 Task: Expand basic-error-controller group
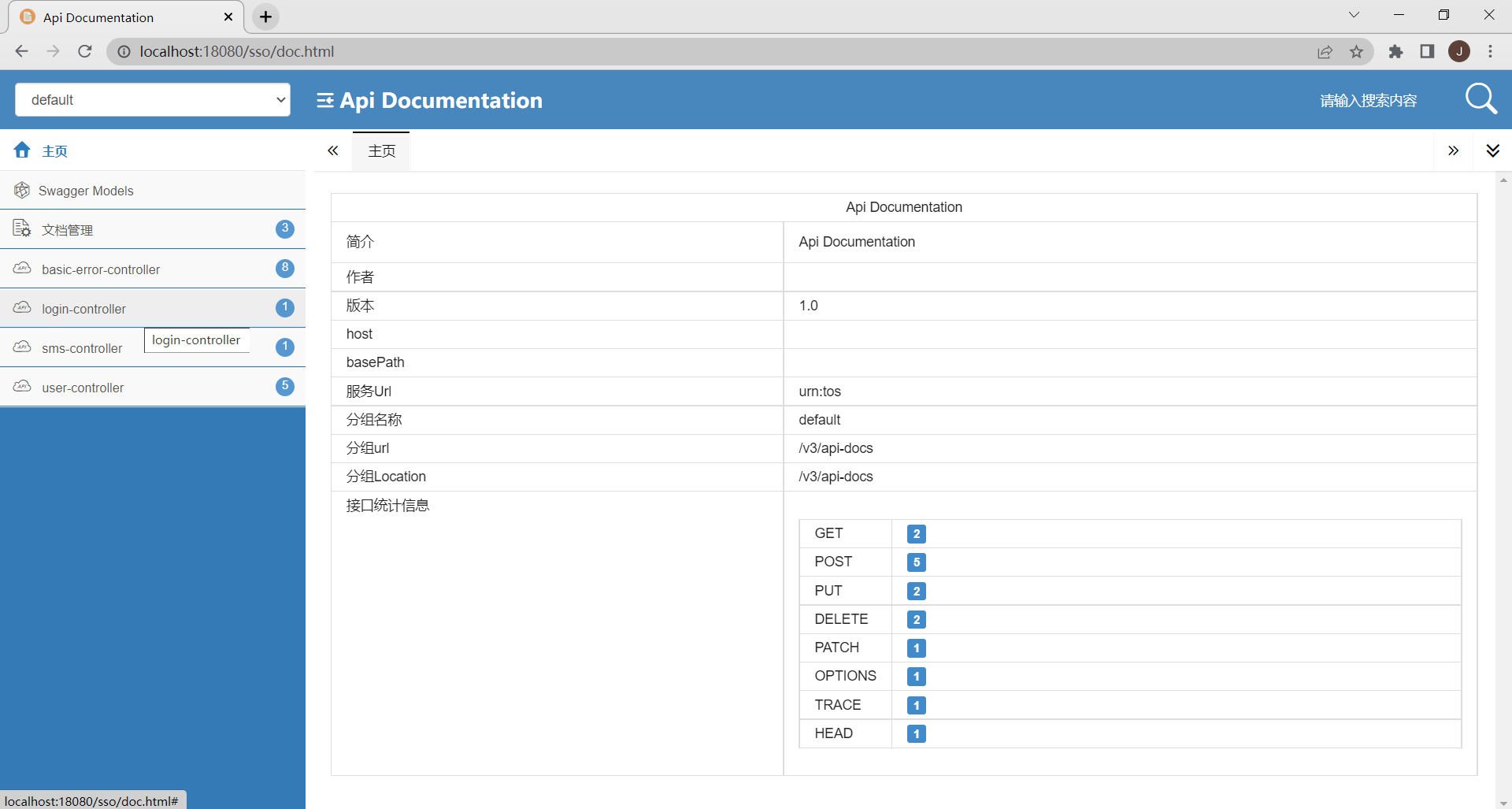click(x=153, y=269)
